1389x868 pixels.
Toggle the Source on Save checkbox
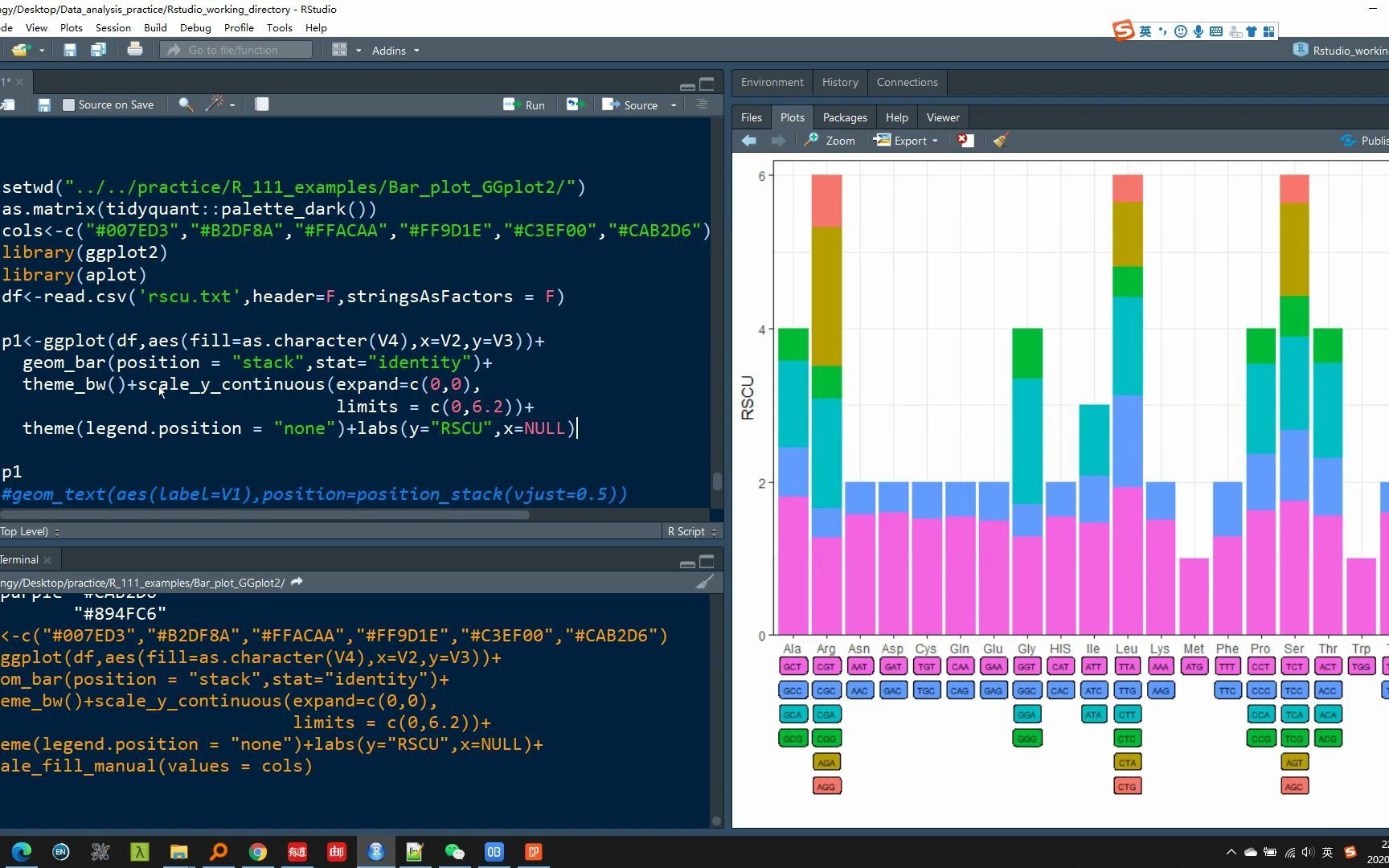(x=69, y=105)
